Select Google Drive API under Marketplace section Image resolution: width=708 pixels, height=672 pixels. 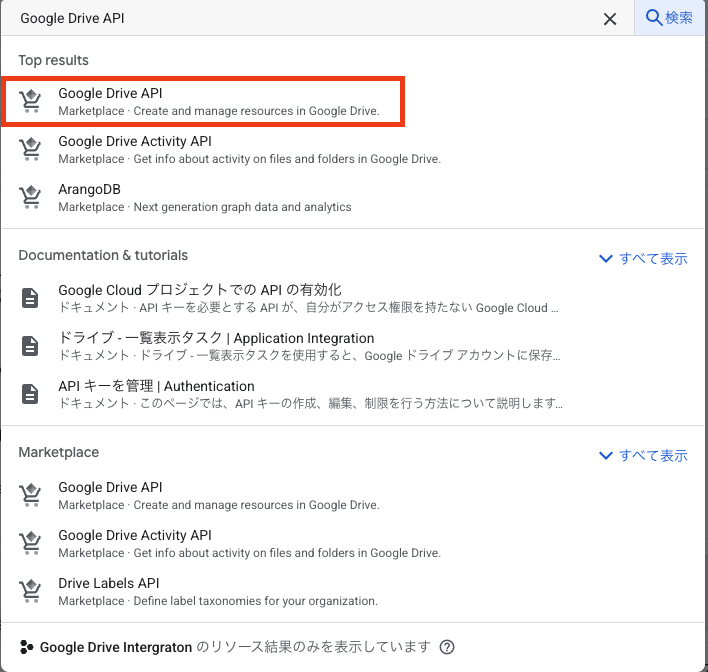tap(218, 495)
